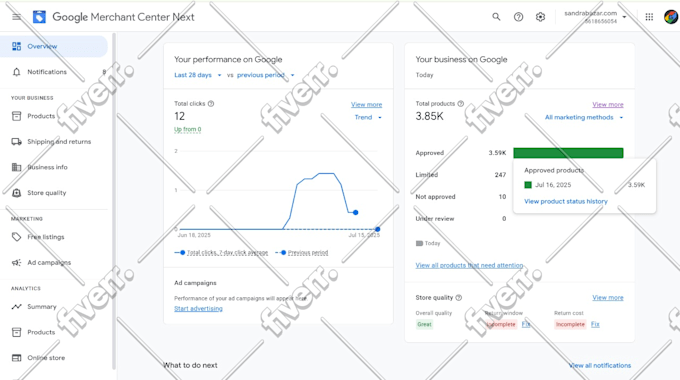The image size is (680, 380).
Task: Click the Google Merchant Center logo icon
Action: click(x=39, y=17)
